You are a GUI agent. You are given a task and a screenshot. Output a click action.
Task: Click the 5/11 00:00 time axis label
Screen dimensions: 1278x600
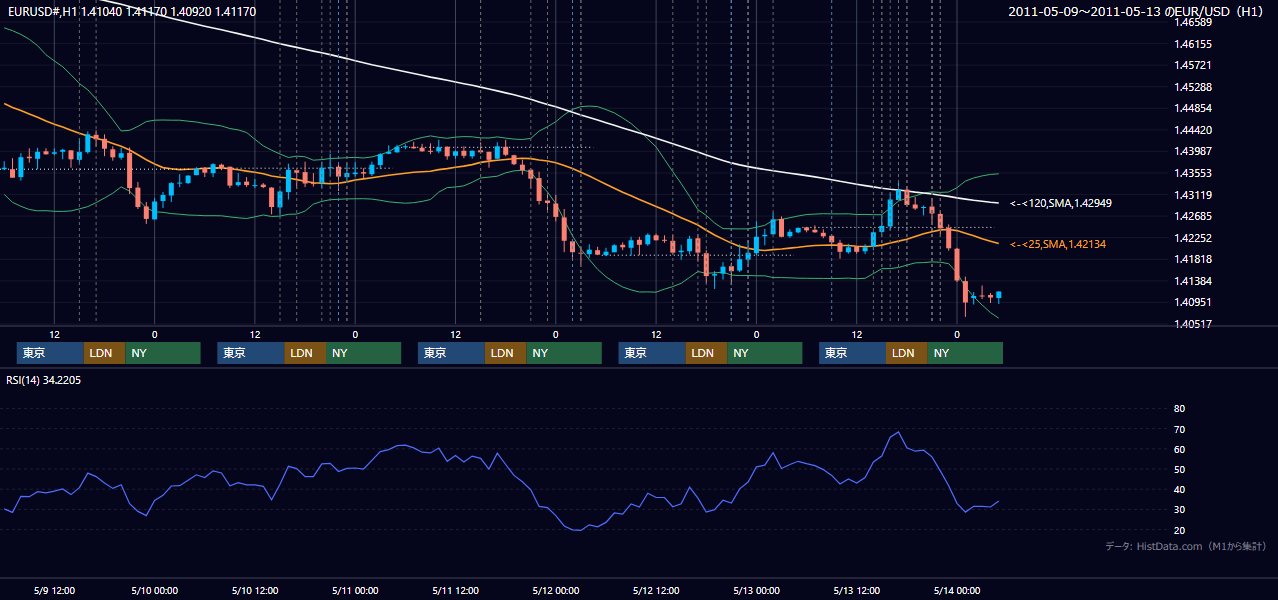[x=354, y=590]
